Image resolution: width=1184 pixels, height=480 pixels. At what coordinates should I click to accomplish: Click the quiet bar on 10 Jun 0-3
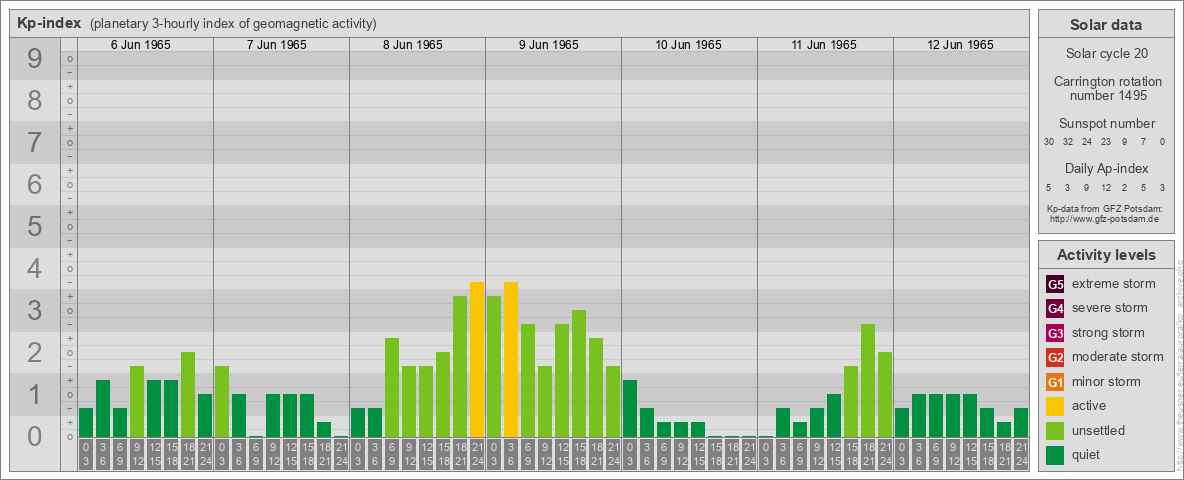630,408
